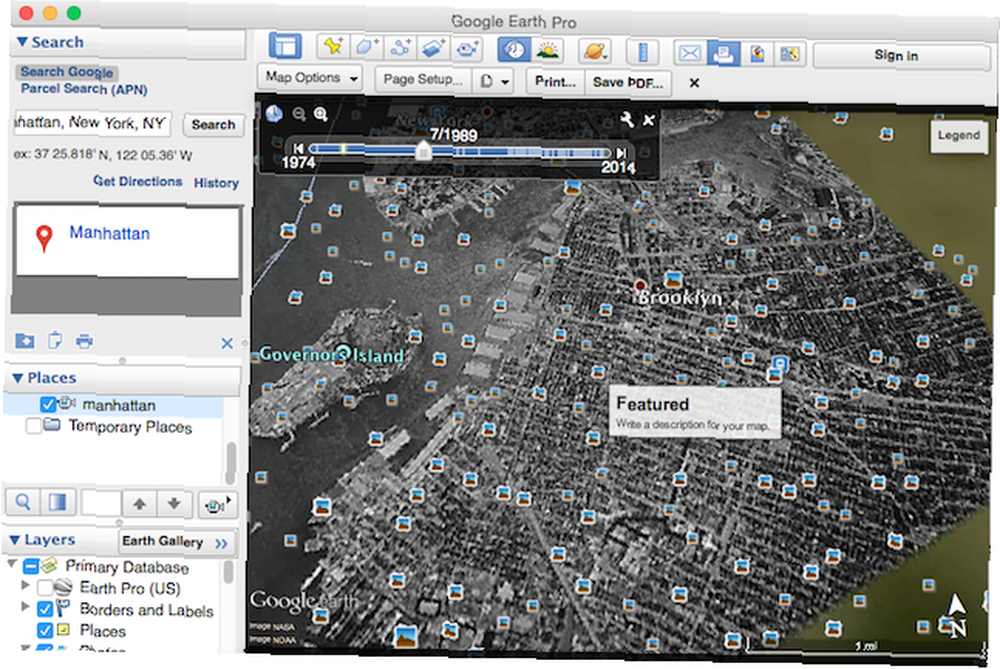Uncheck the Borders and Labels checkbox
Viewport: 1000px width, 669px height.
click(x=45, y=609)
